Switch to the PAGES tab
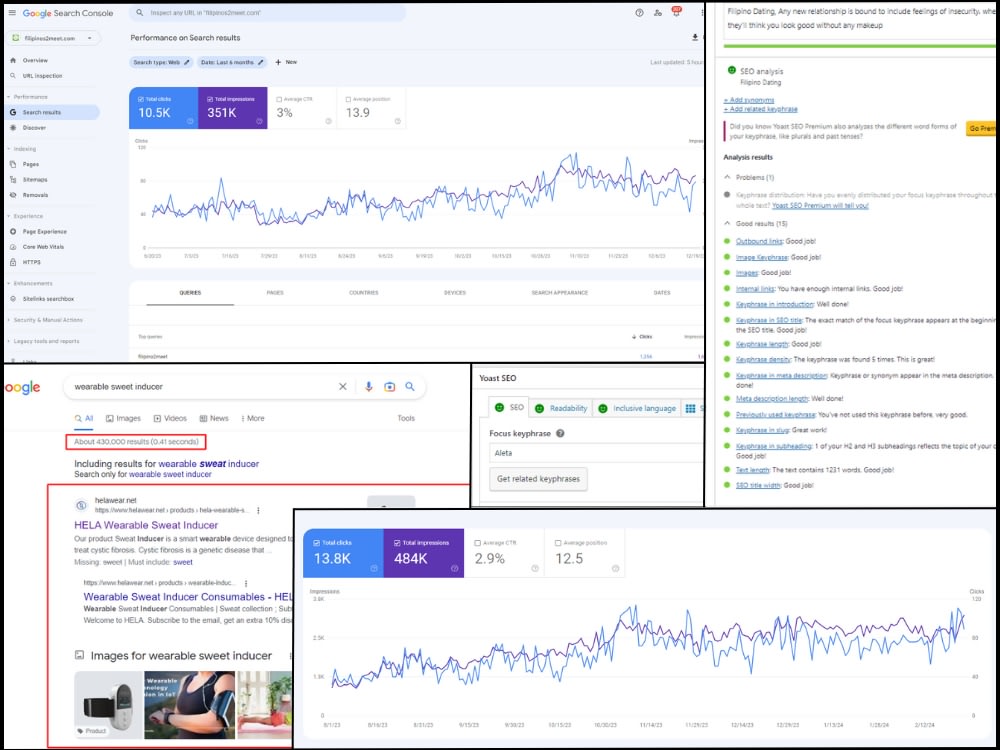The image size is (1000, 750). point(275,293)
